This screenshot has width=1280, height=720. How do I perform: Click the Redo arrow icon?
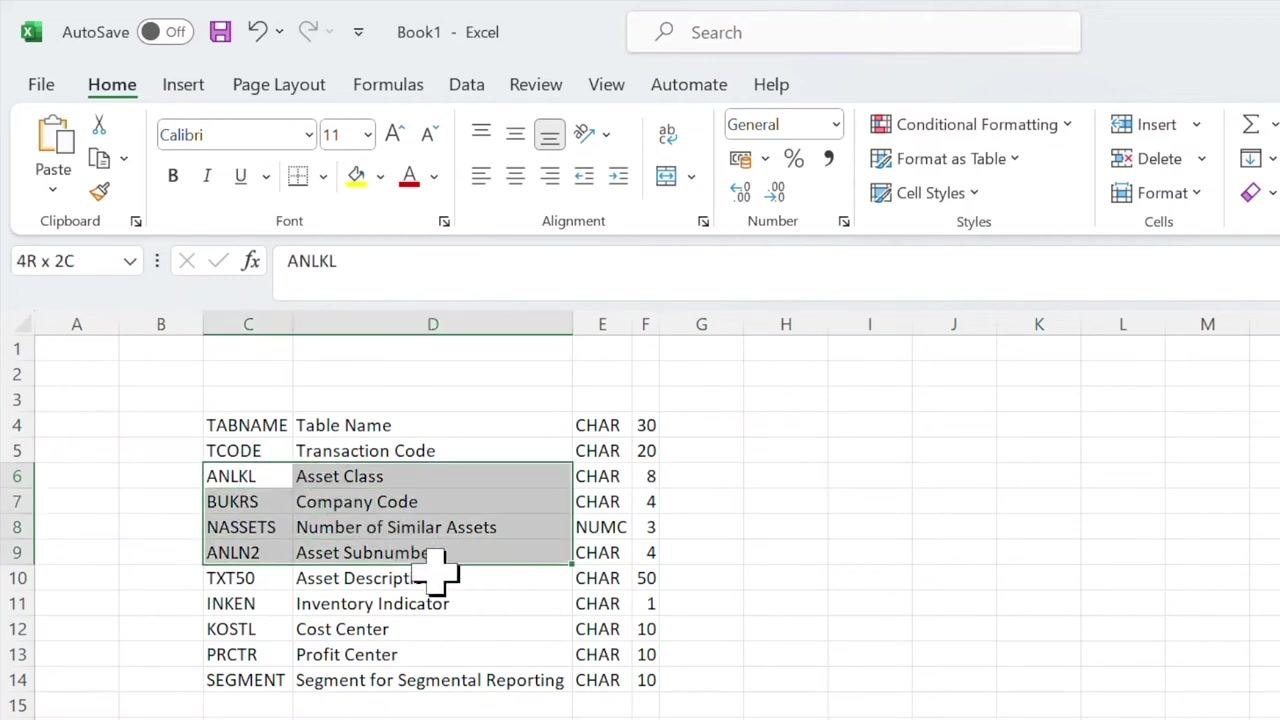tap(308, 32)
